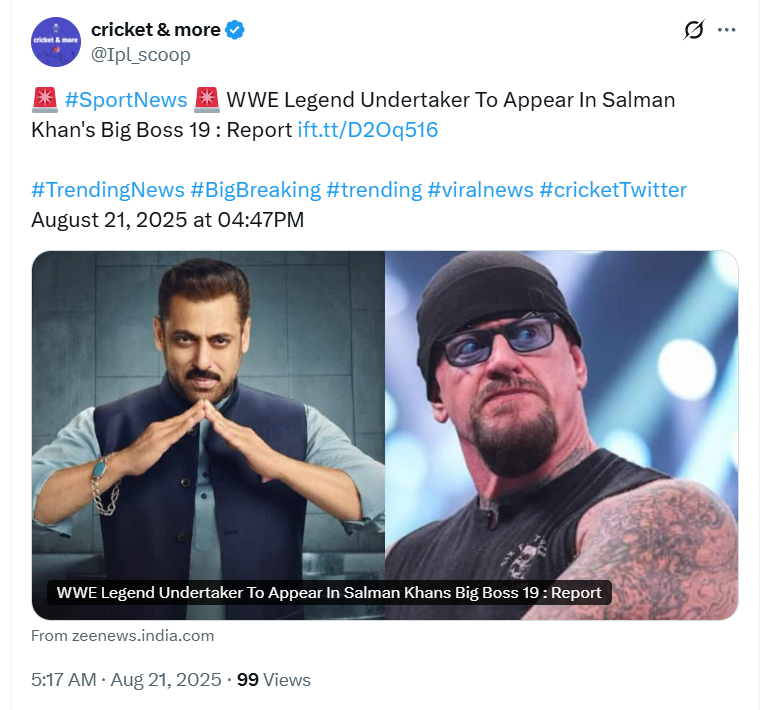This screenshot has width=765, height=710.
Task: Click the 5:17 AM Aug 21, 2025 timestamp
Action: [x=126, y=680]
